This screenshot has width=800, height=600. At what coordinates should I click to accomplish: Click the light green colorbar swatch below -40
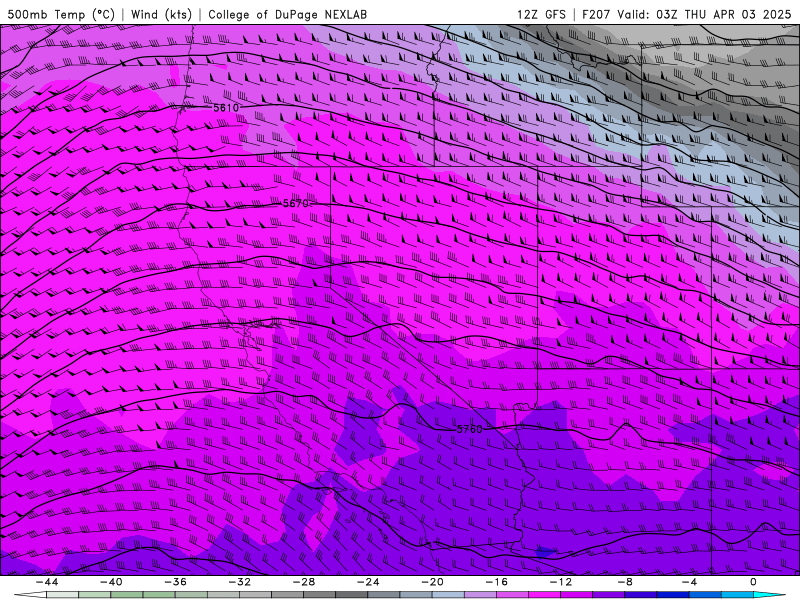pyautogui.click(x=95, y=595)
